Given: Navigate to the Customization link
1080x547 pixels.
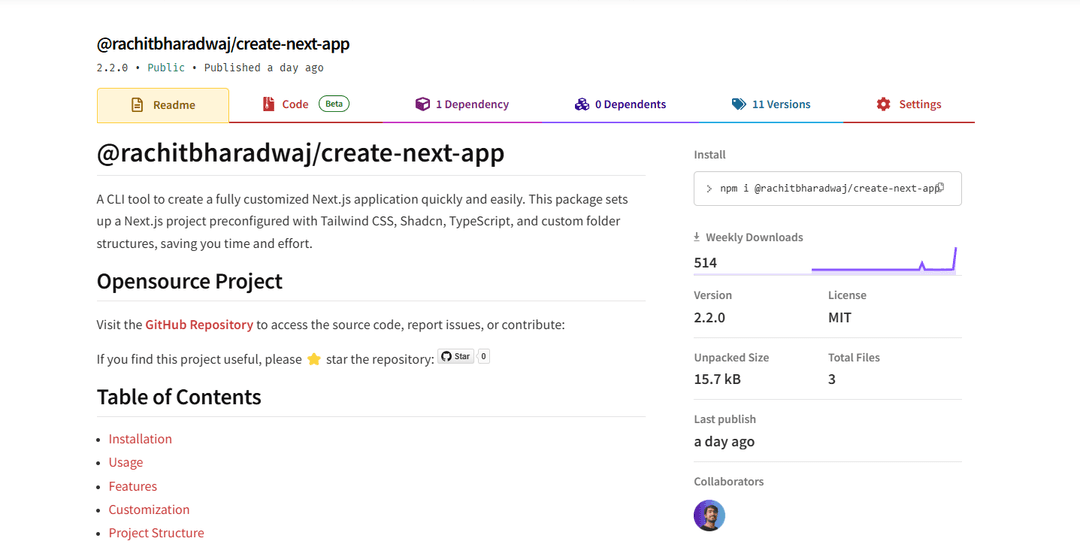Looking at the screenshot, I should 149,509.
